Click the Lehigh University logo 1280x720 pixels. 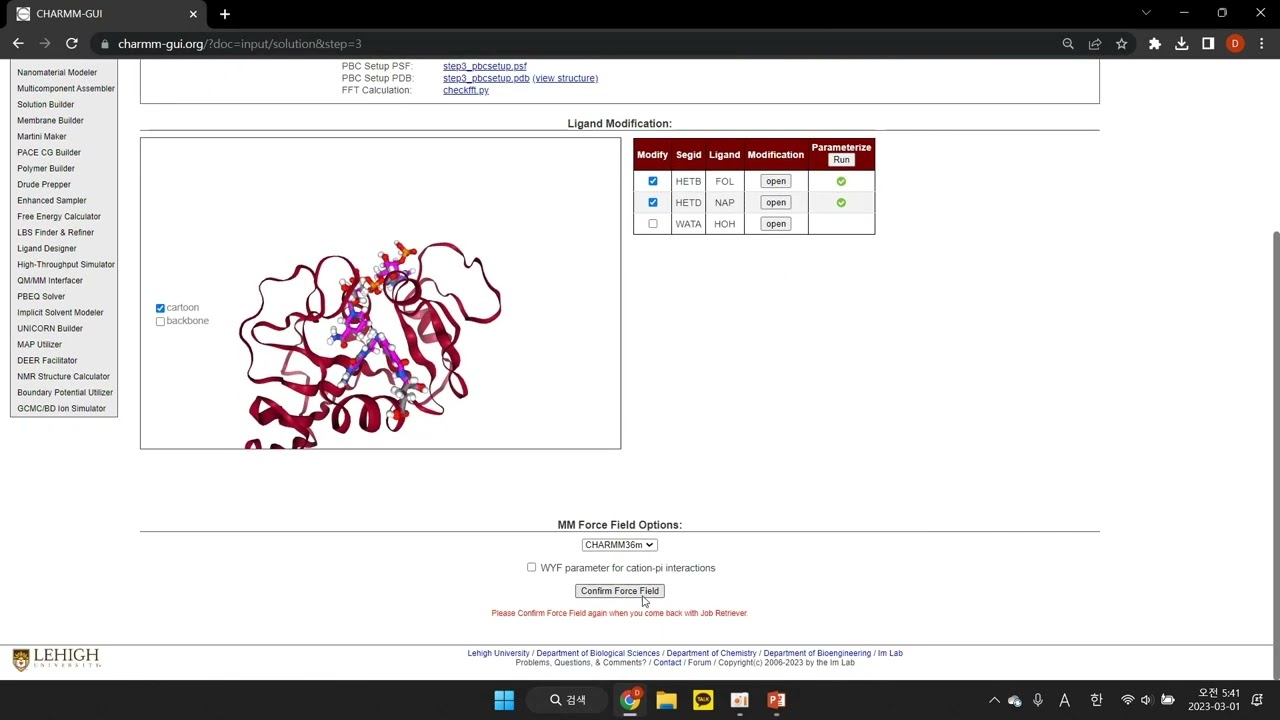pos(56,659)
